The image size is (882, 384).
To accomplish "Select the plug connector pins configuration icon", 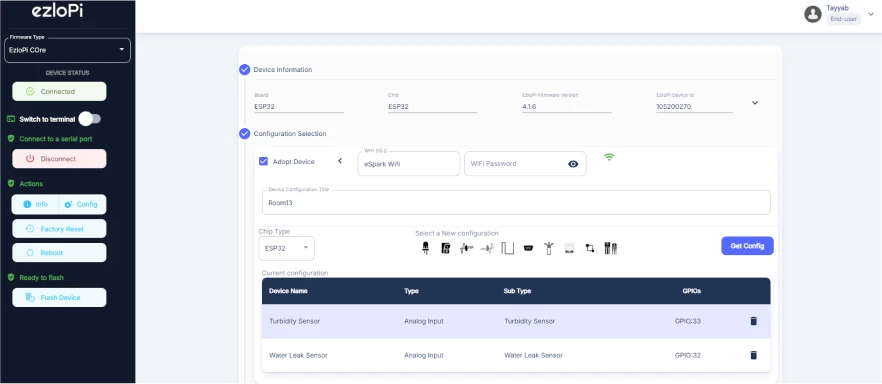I will (x=610, y=248).
